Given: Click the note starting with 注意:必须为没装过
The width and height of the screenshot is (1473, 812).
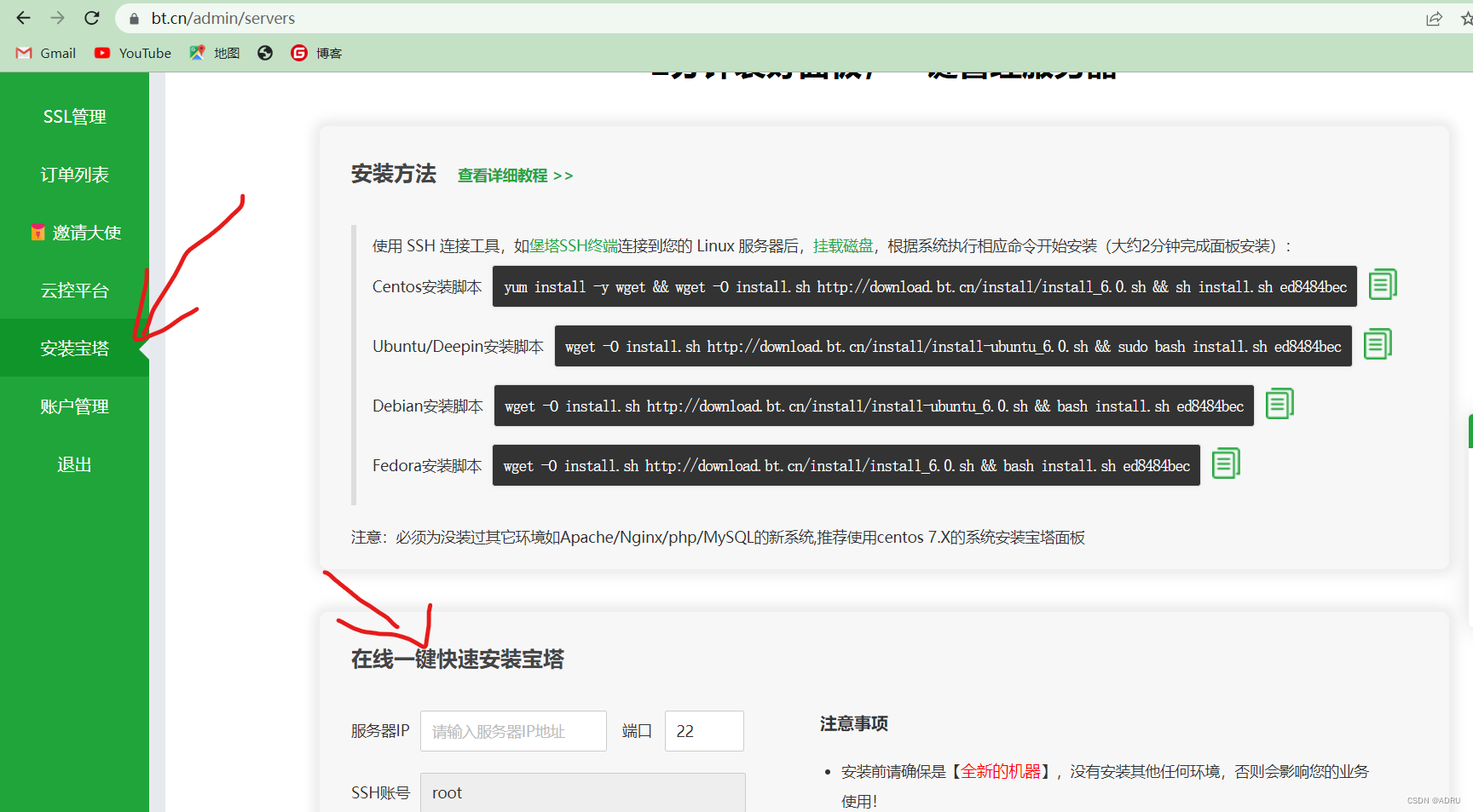Looking at the screenshot, I should coord(718,538).
